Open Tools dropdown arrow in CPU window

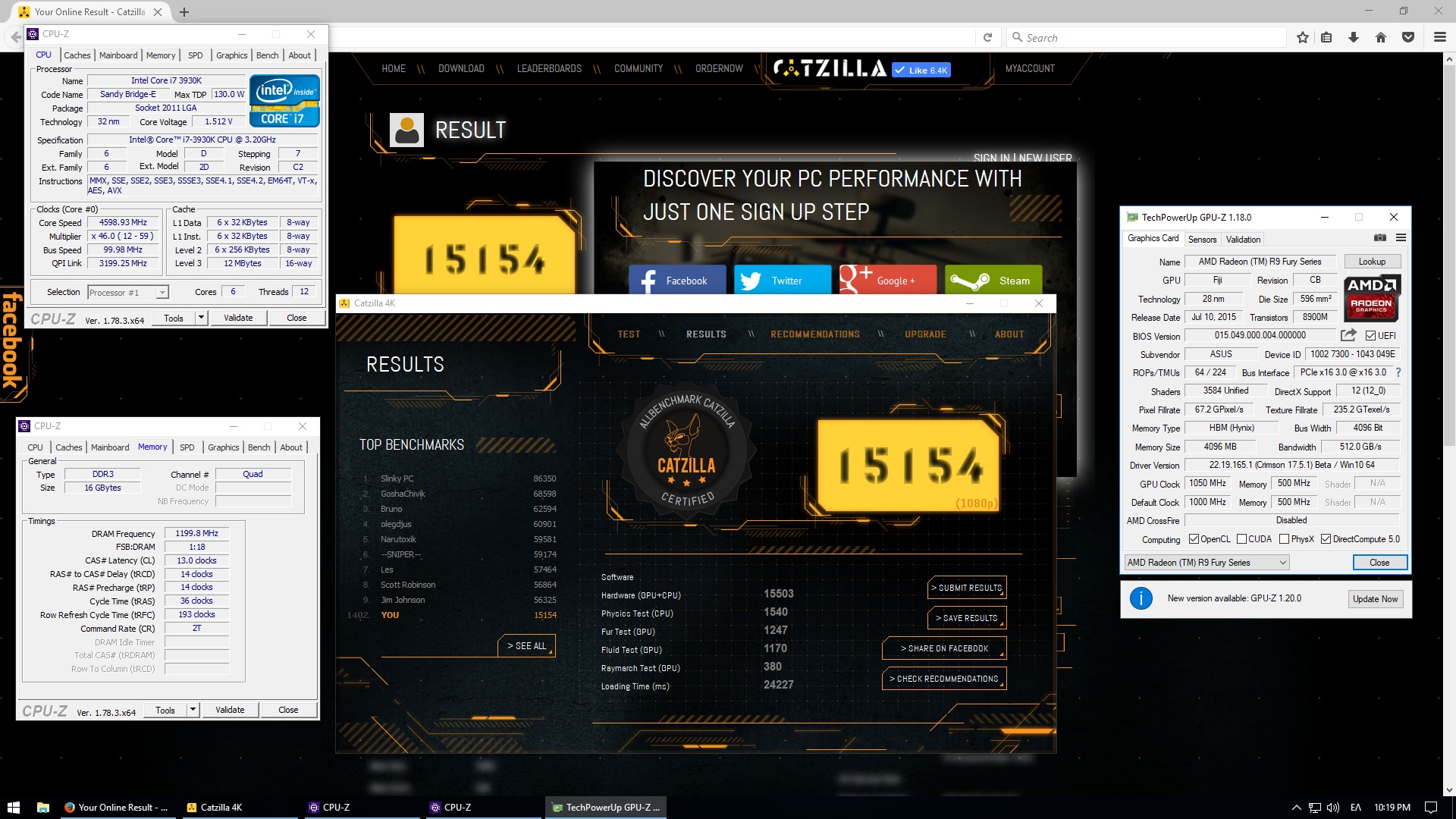pyautogui.click(x=201, y=318)
